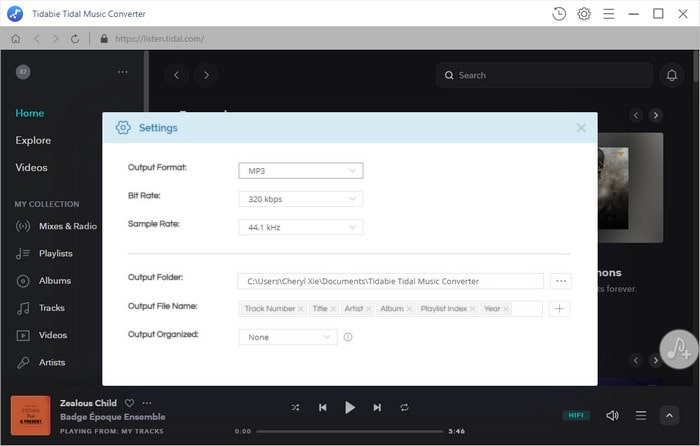Go forward in the address toolbar
The image size is (700, 446).
[x=56, y=39]
